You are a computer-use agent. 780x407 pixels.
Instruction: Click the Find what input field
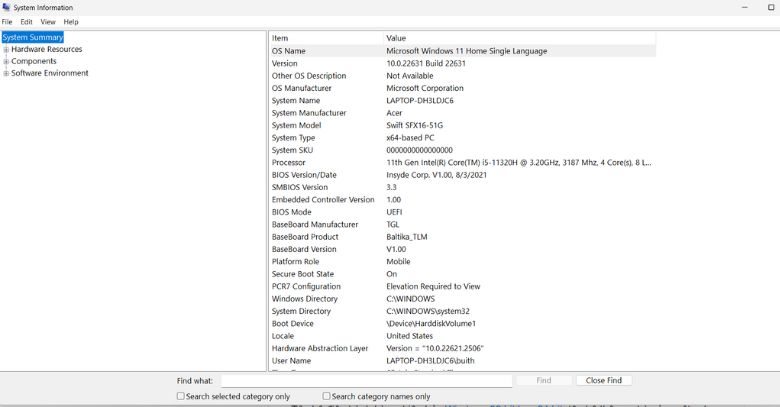click(x=367, y=381)
